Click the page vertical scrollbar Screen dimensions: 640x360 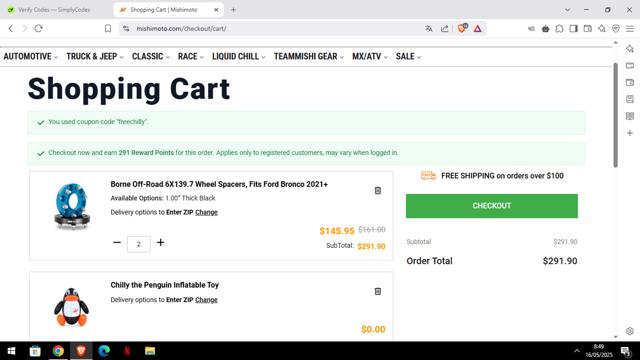click(616, 115)
